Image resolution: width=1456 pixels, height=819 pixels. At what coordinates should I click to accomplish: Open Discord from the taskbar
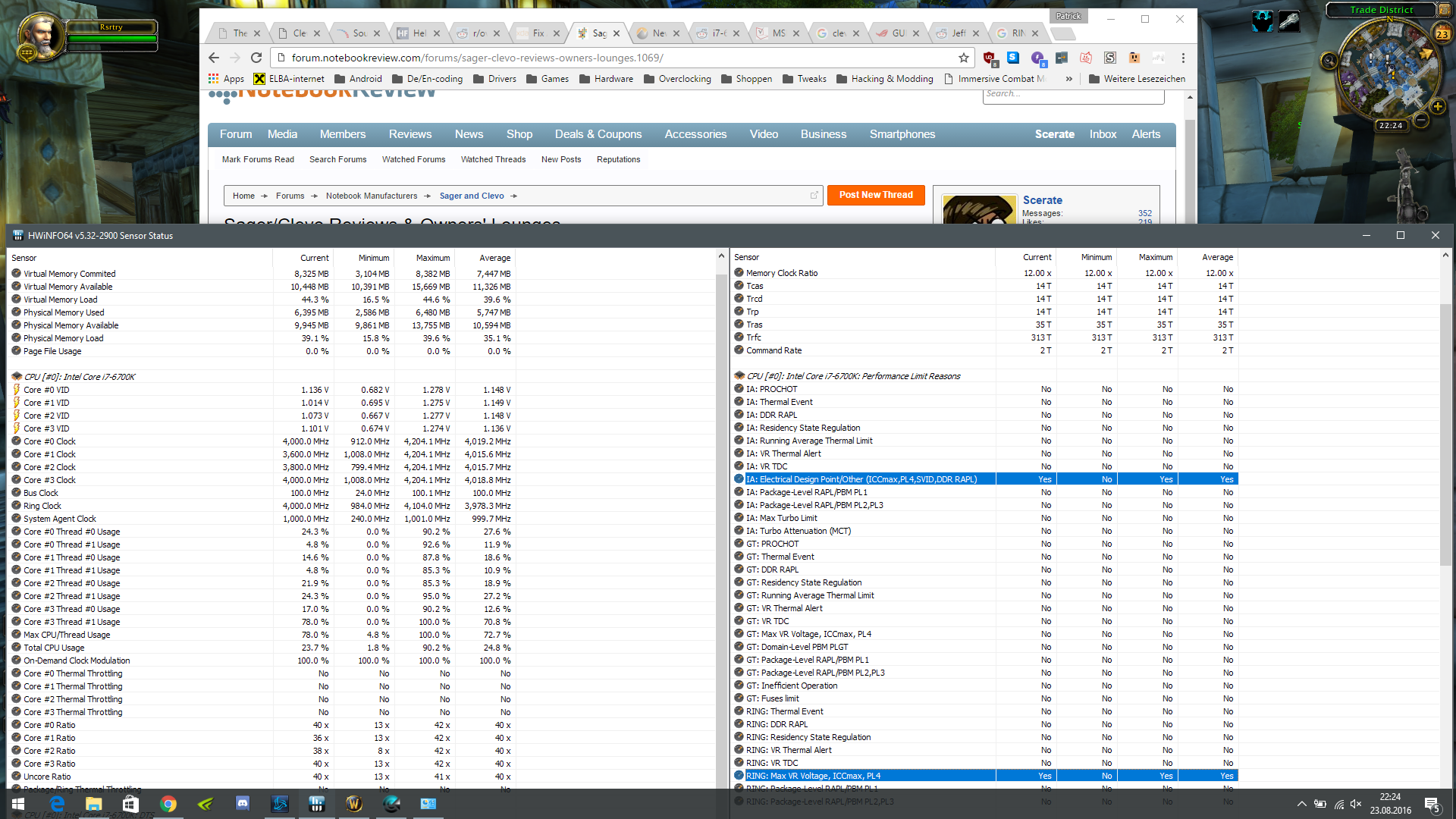[x=243, y=804]
